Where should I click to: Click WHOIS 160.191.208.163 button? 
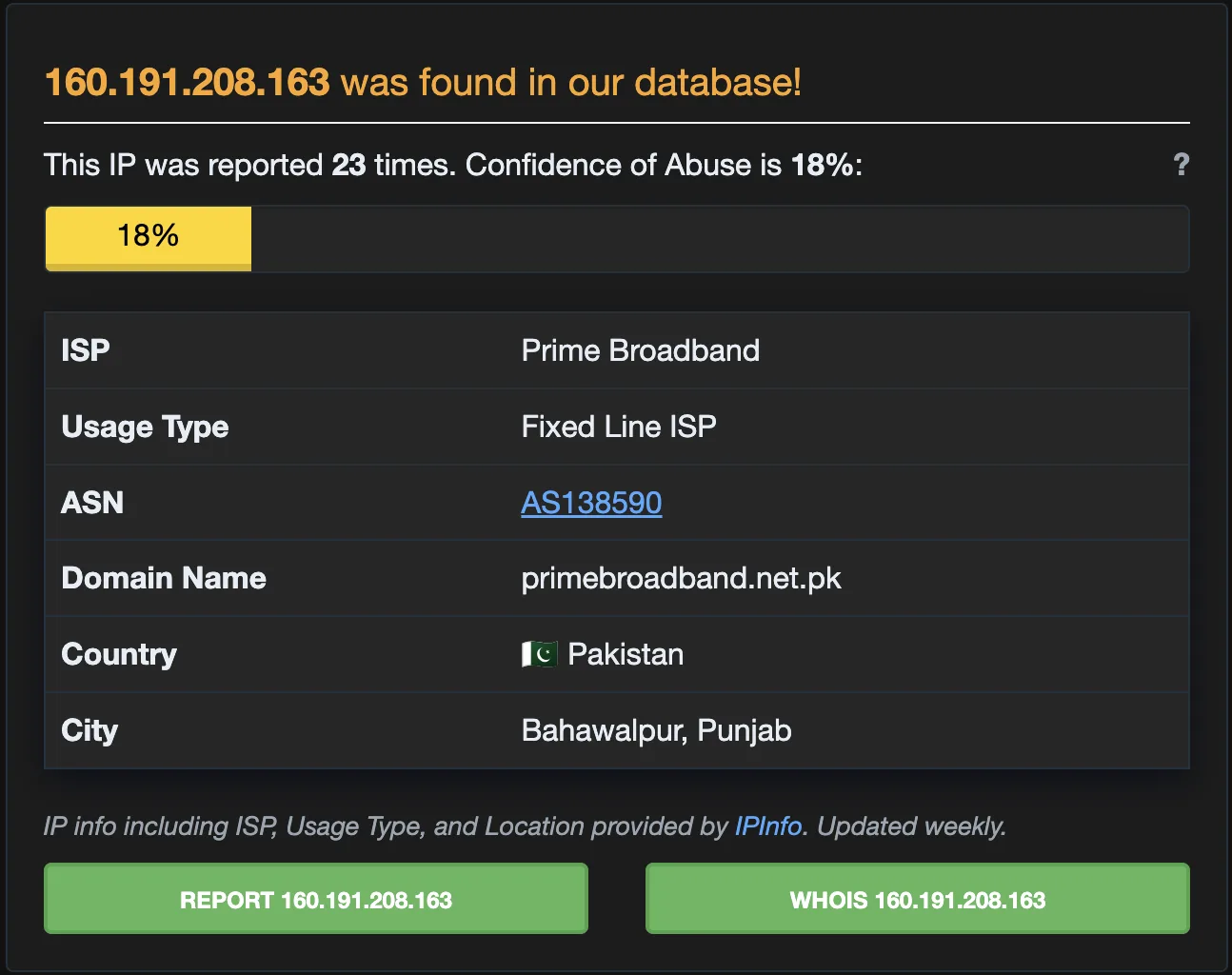pyautogui.click(x=918, y=899)
